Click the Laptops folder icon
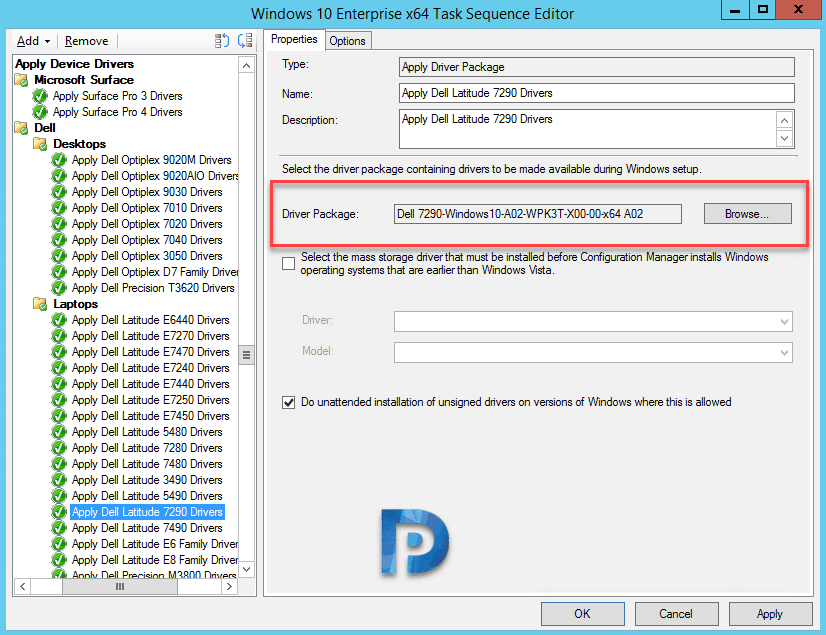 click(41, 304)
